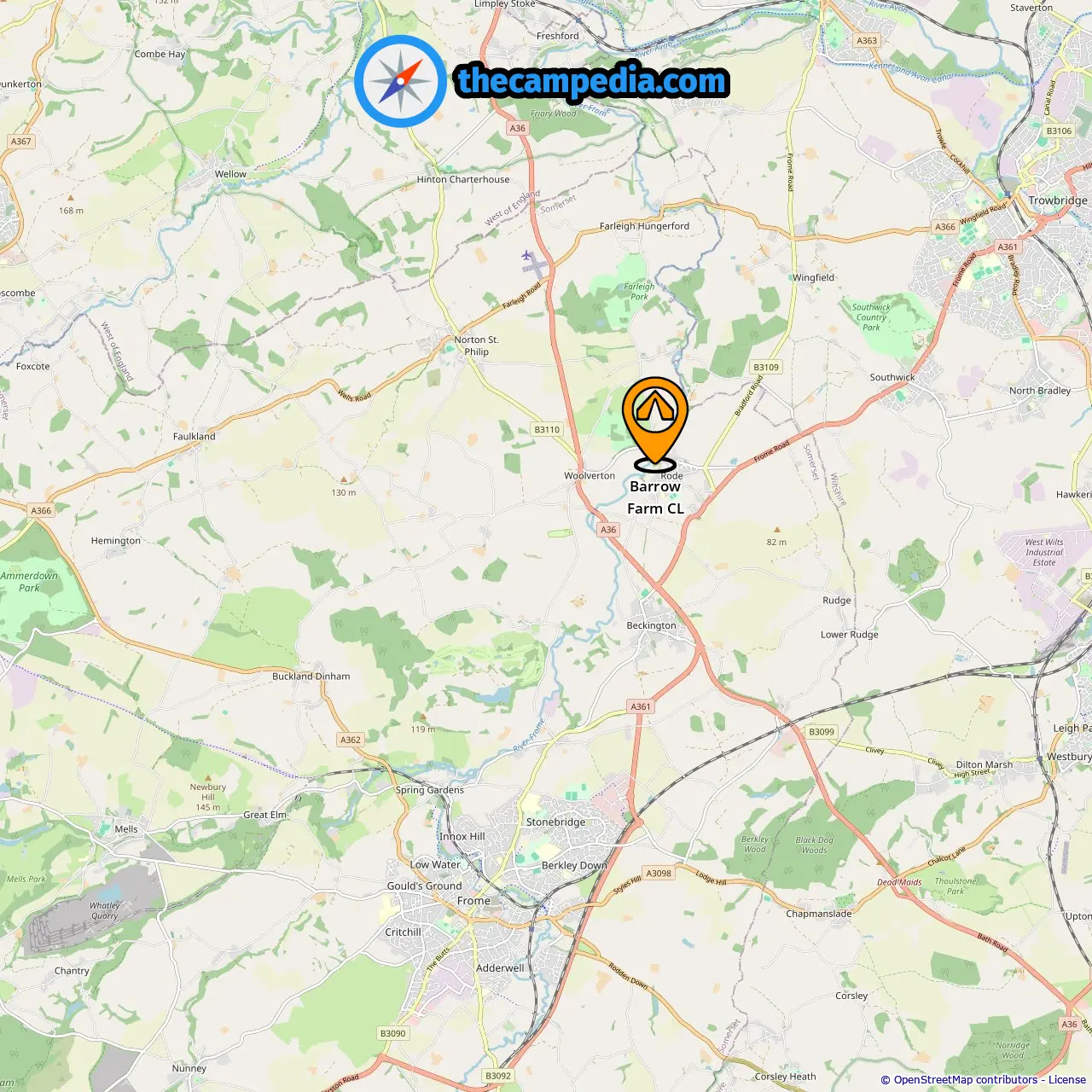Select the Frome town label
The image size is (1092, 1092).
pyautogui.click(x=473, y=901)
